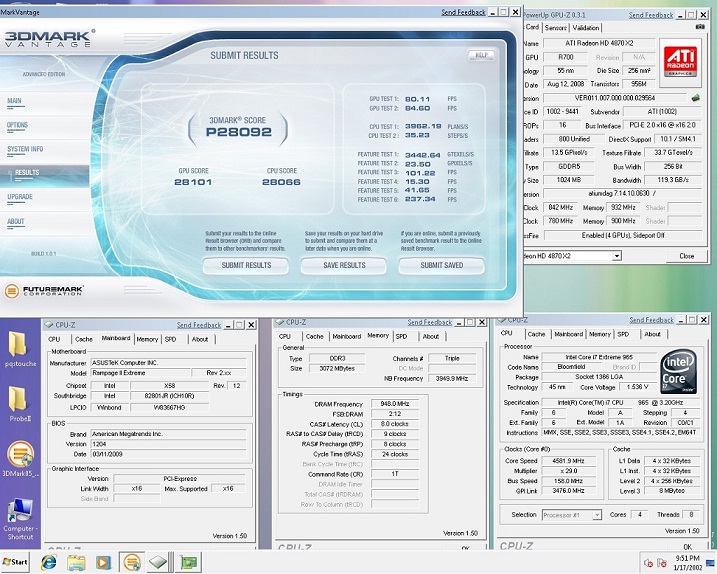Click the green BIOS save chip icon in GPU-Z
The height and width of the screenshot is (574, 717).
click(x=696, y=97)
